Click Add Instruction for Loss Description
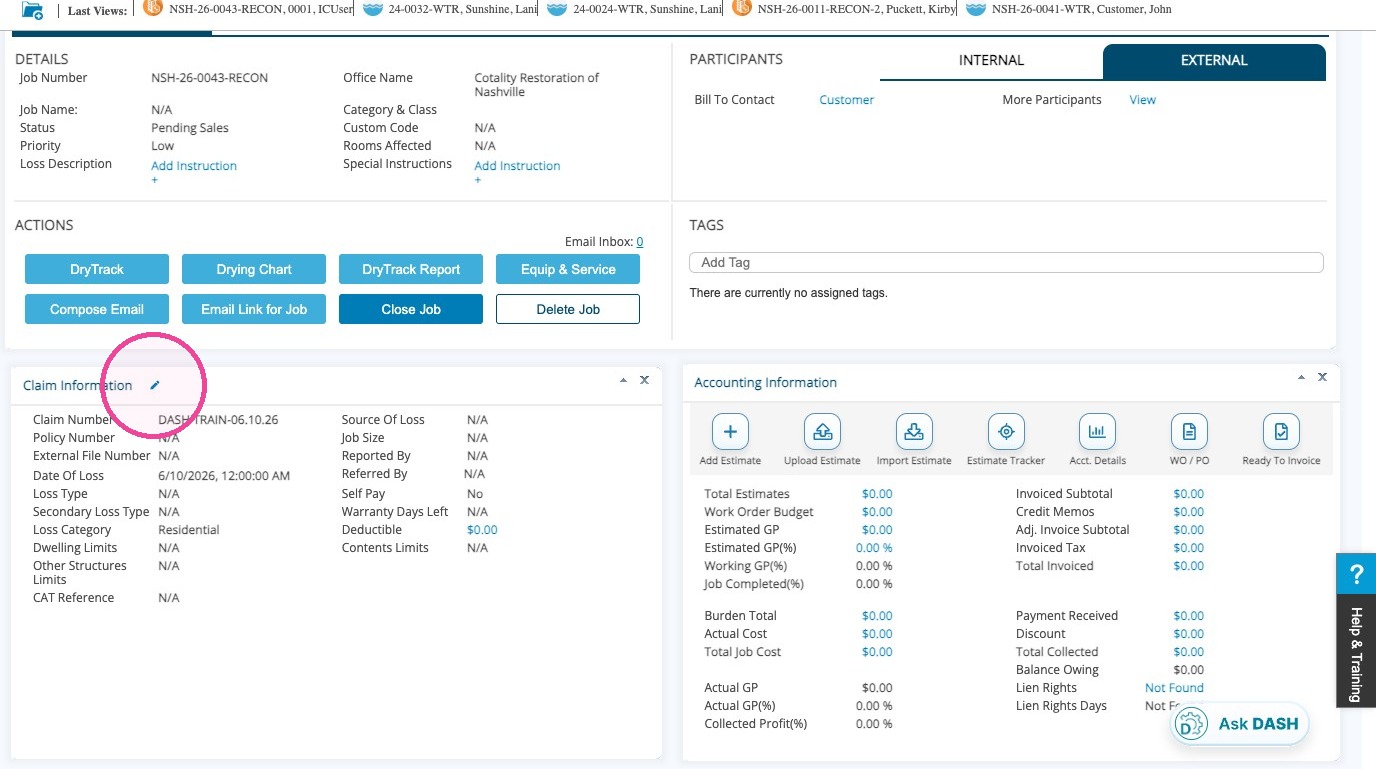 (x=194, y=166)
